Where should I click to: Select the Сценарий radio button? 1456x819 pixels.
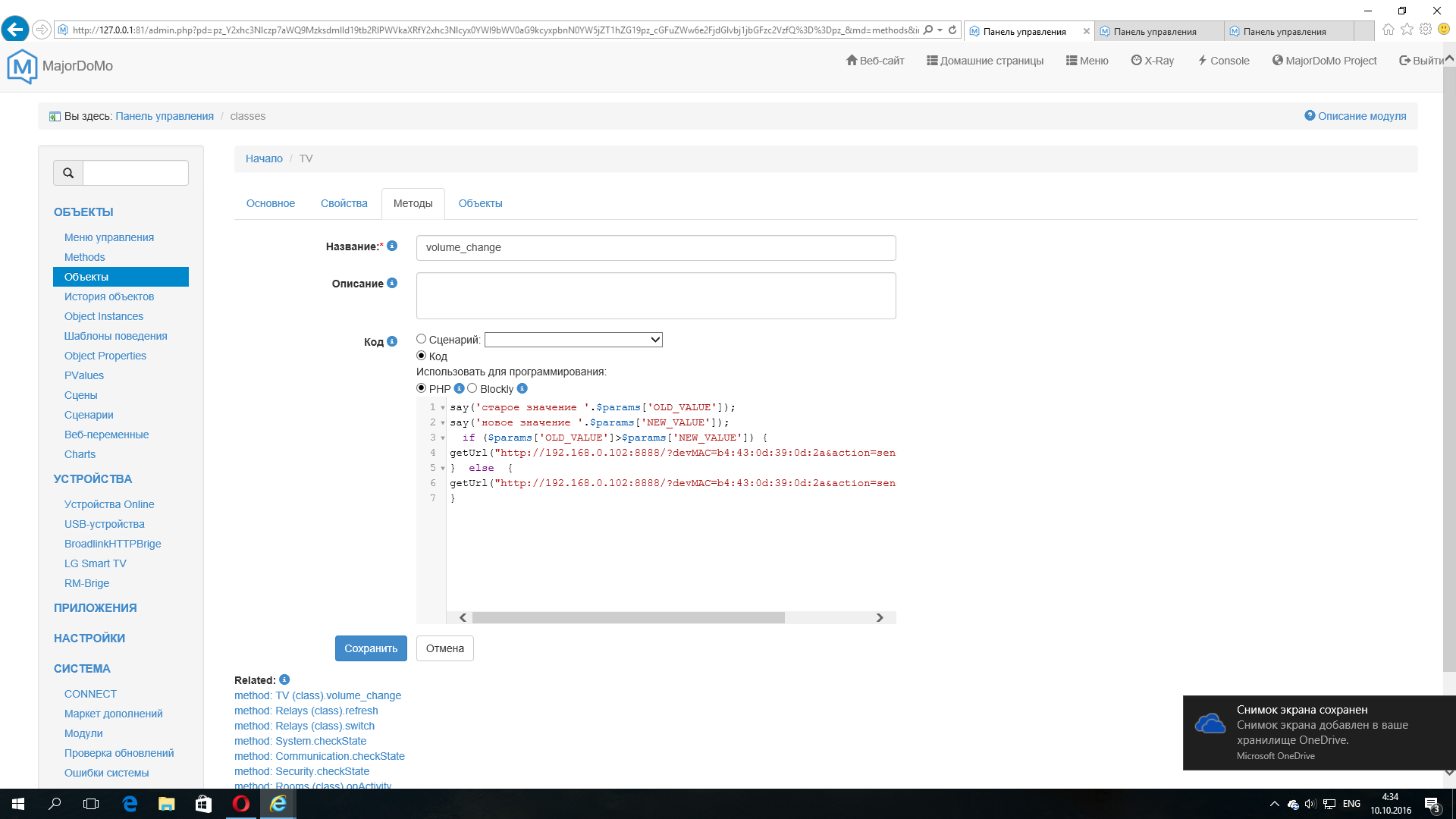pyautogui.click(x=421, y=339)
